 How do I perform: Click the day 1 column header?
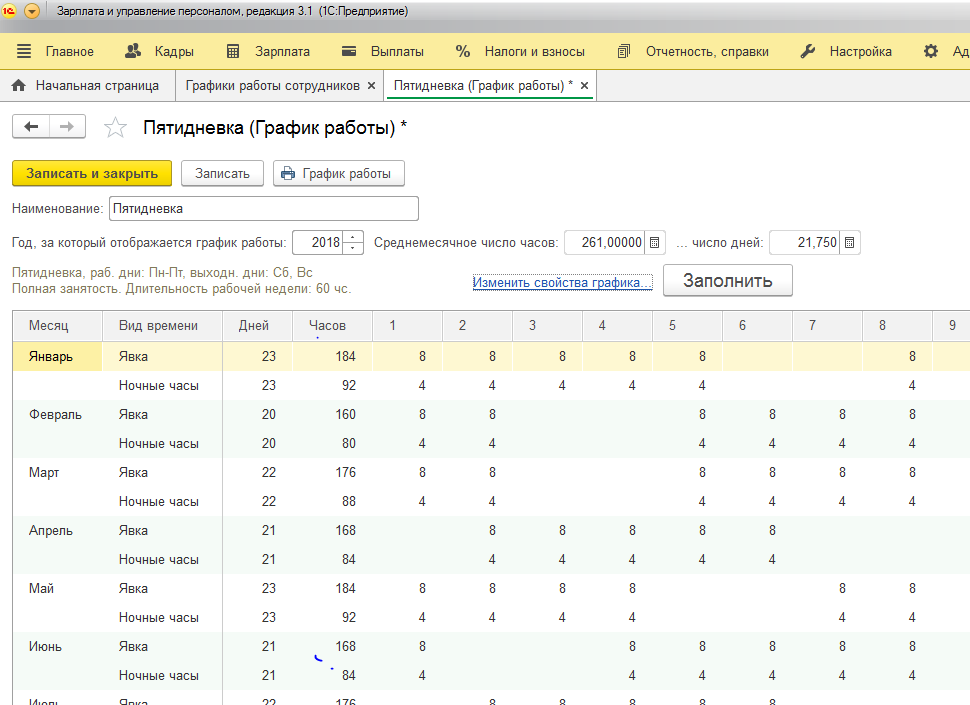tap(408, 325)
